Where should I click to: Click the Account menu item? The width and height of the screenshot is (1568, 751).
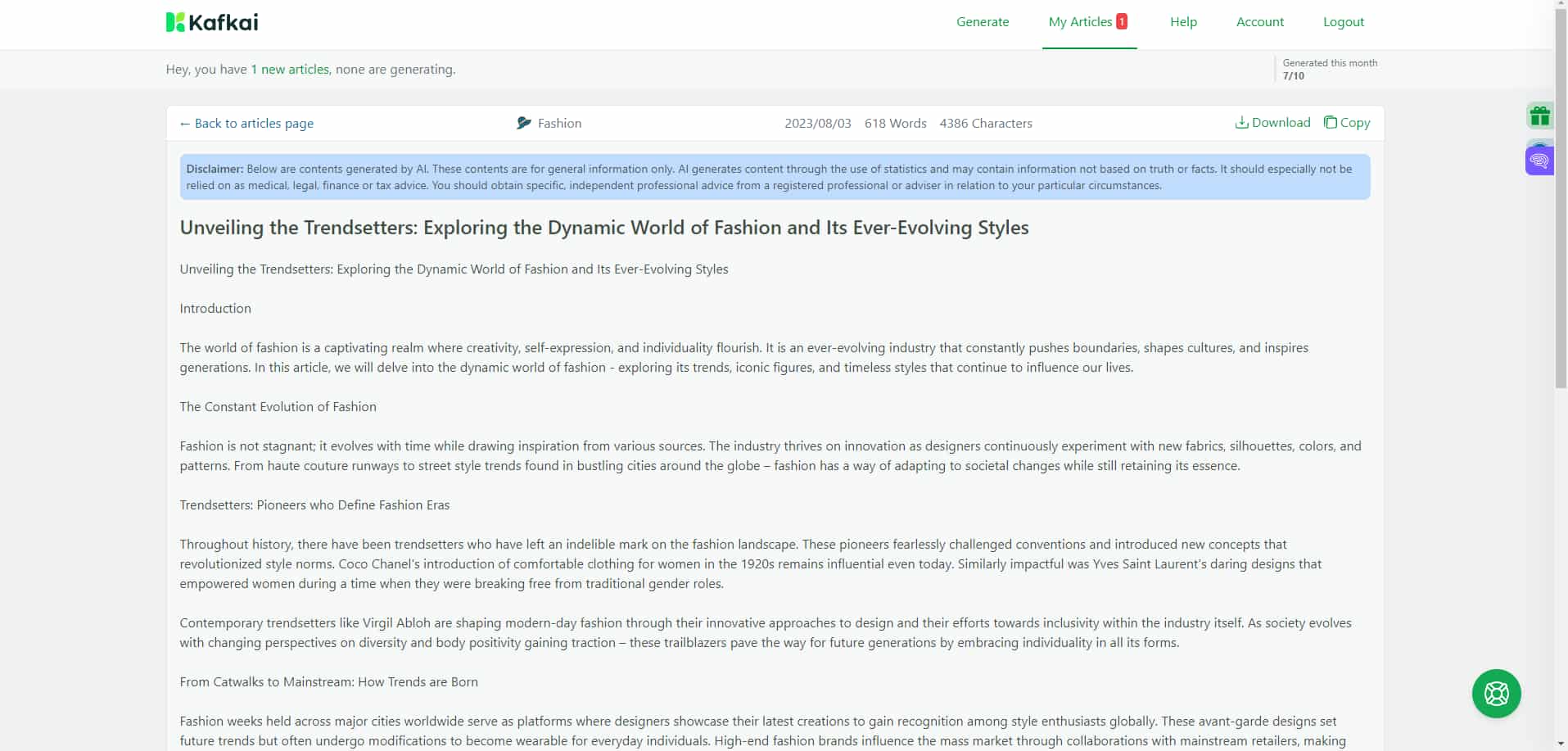coord(1259,22)
